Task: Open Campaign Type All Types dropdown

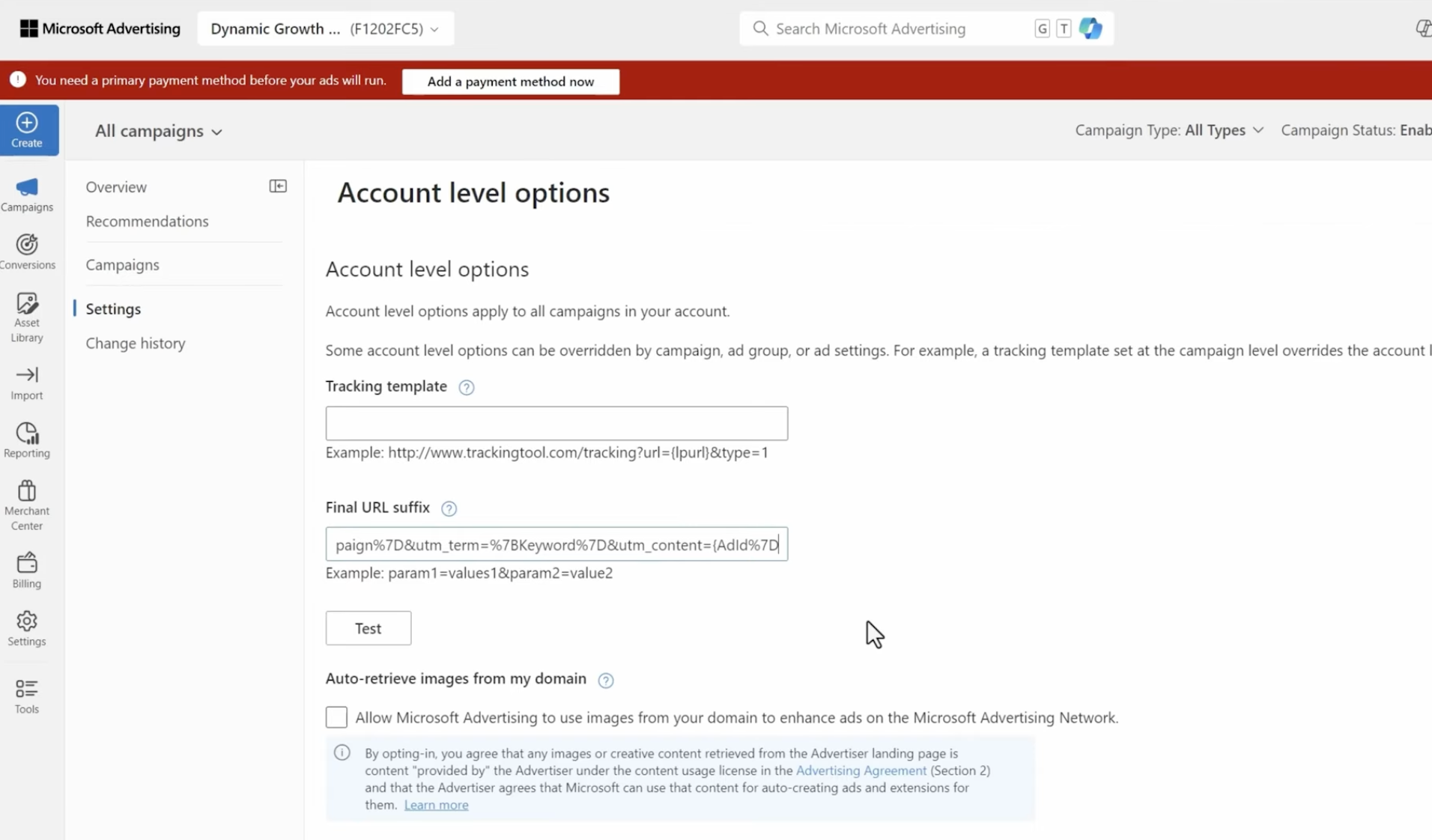Action: tap(1169, 130)
